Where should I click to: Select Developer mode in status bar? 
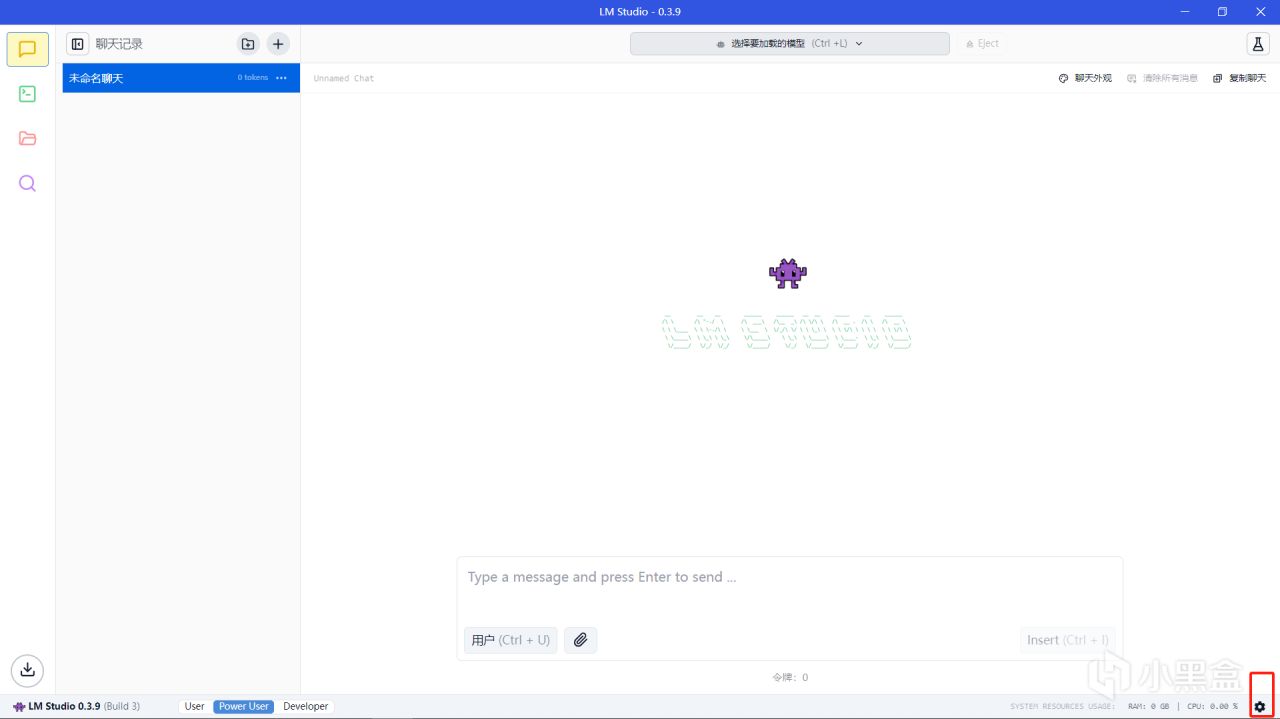[306, 706]
